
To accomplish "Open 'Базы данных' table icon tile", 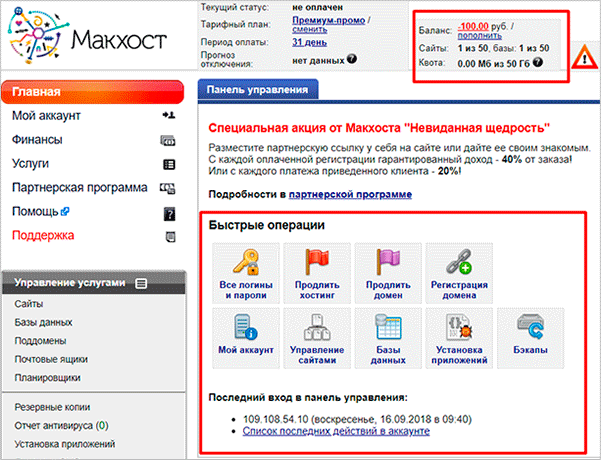I will coord(388,338).
